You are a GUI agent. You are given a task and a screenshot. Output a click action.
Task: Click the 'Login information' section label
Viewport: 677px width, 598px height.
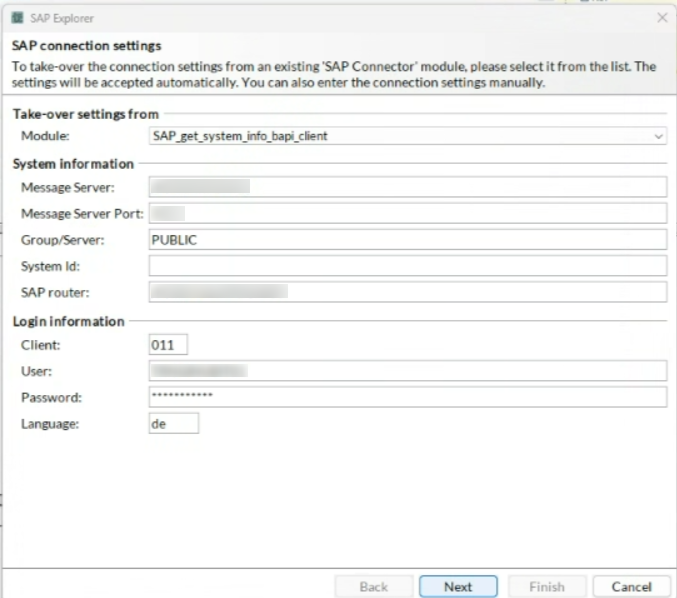pyautogui.click(x=68, y=321)
